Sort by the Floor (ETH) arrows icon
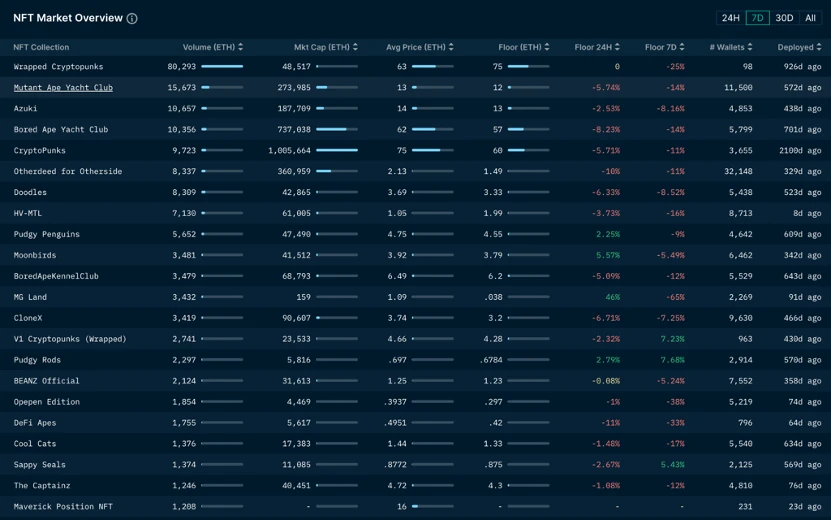 (547, 47)
